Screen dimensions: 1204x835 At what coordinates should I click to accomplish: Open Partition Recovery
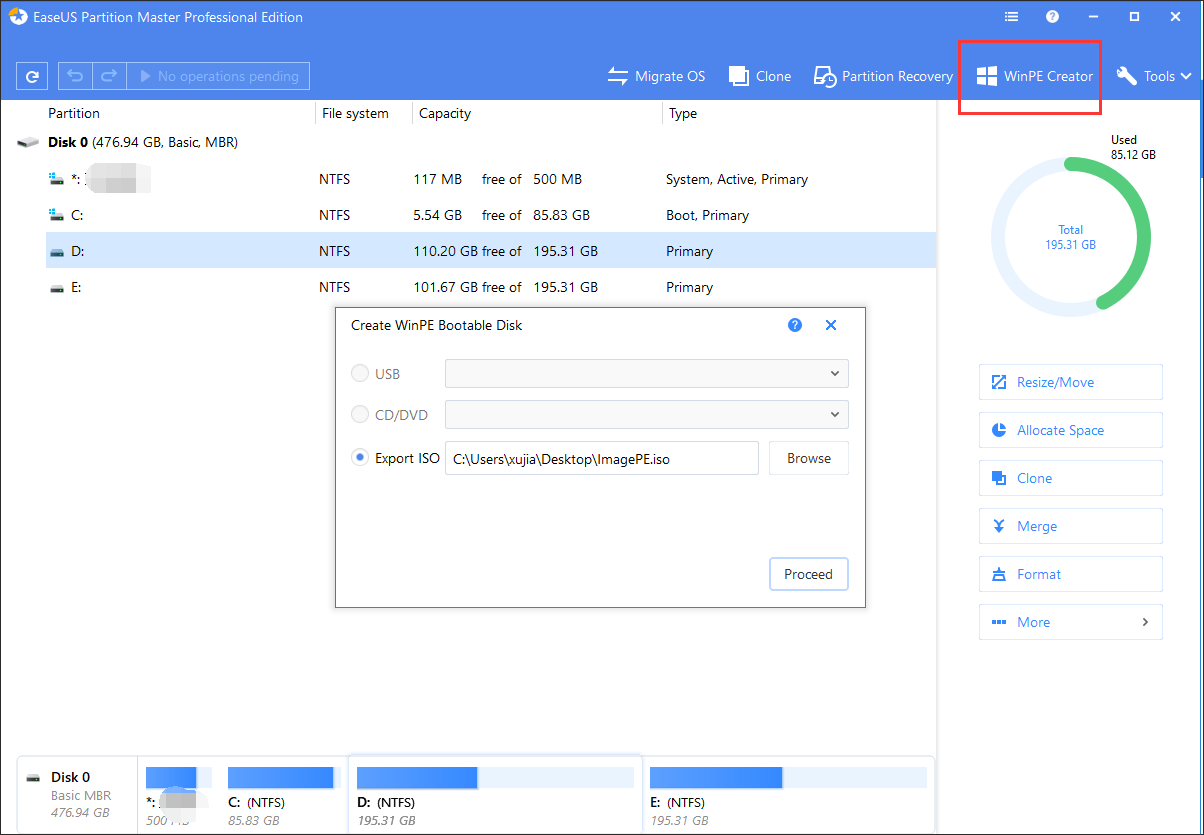pos(883,76)
